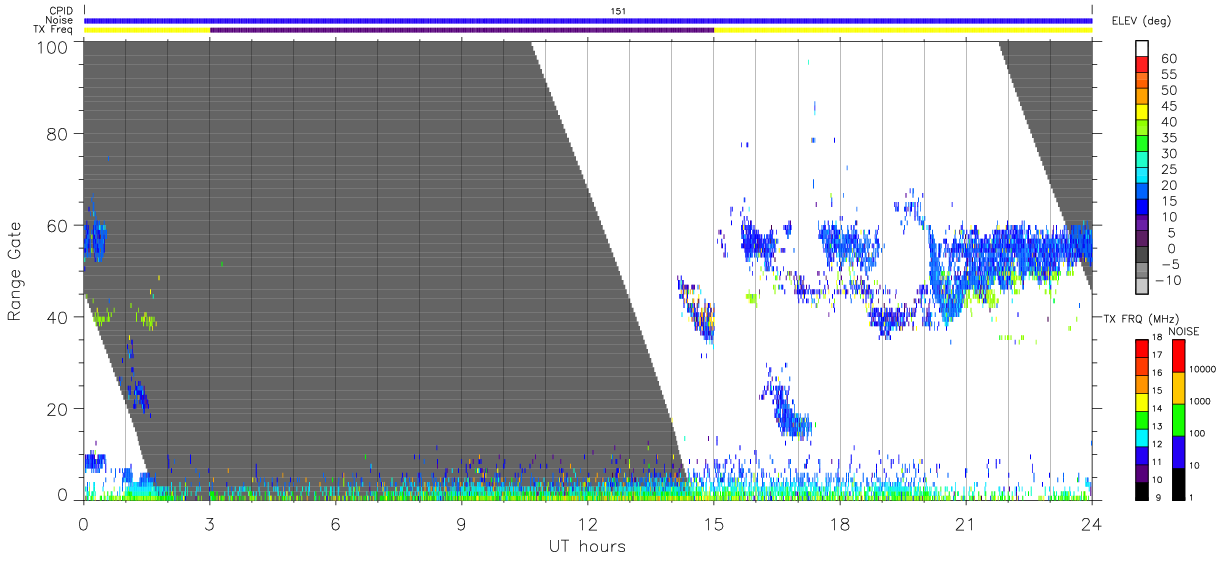The height and width of the screenshot is (567, 1228).
Task: Pick the light gray bottom ELEV swatch
Action: [x=1142, y=284]
